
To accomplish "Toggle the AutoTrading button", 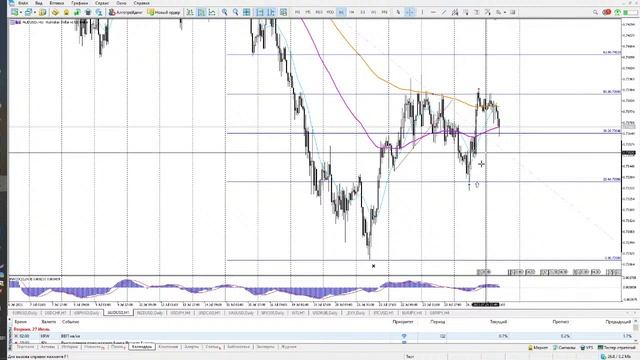I will click(x=125, y=12).
